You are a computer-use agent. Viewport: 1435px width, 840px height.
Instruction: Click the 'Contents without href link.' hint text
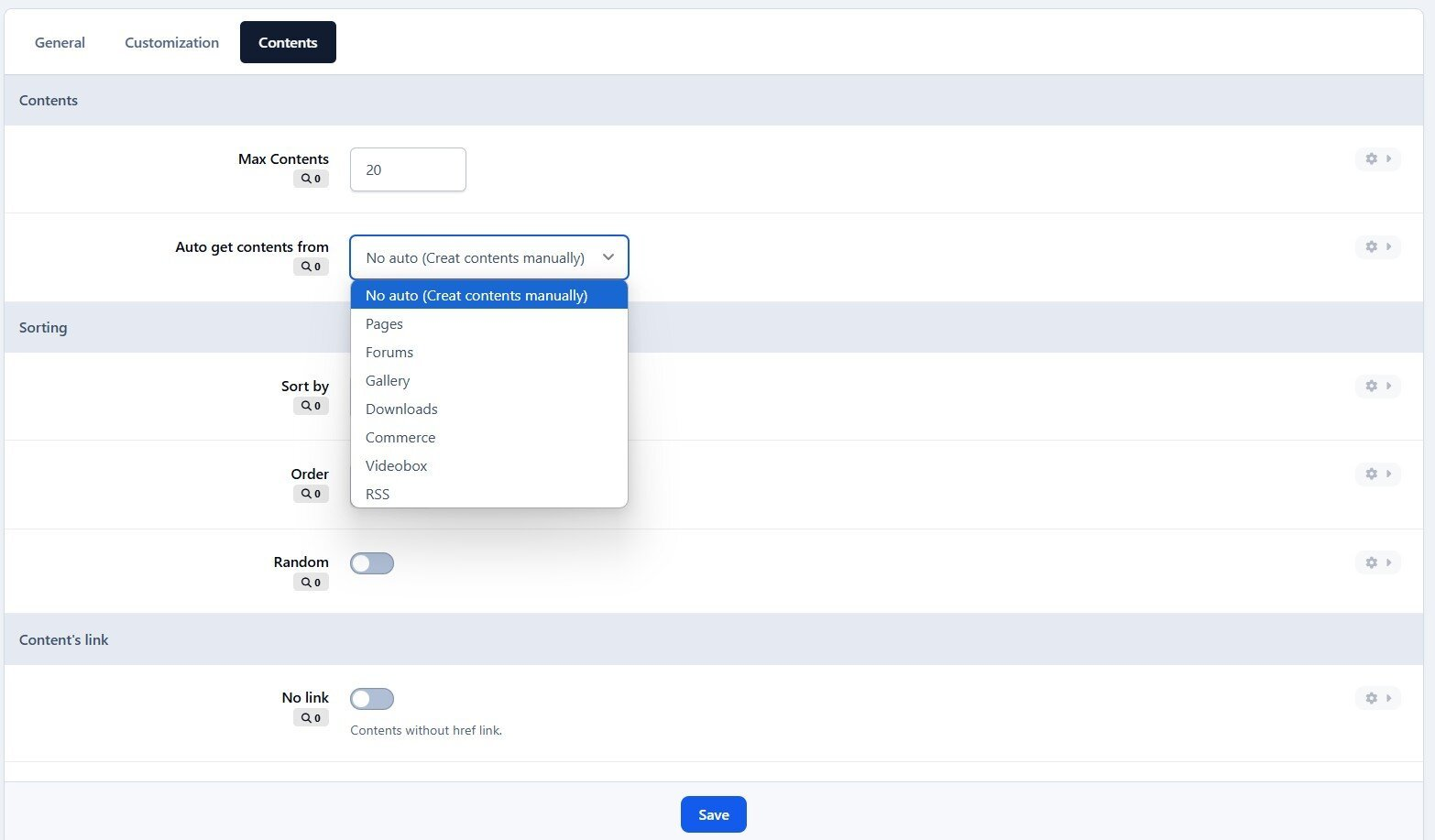pos(426,730)
